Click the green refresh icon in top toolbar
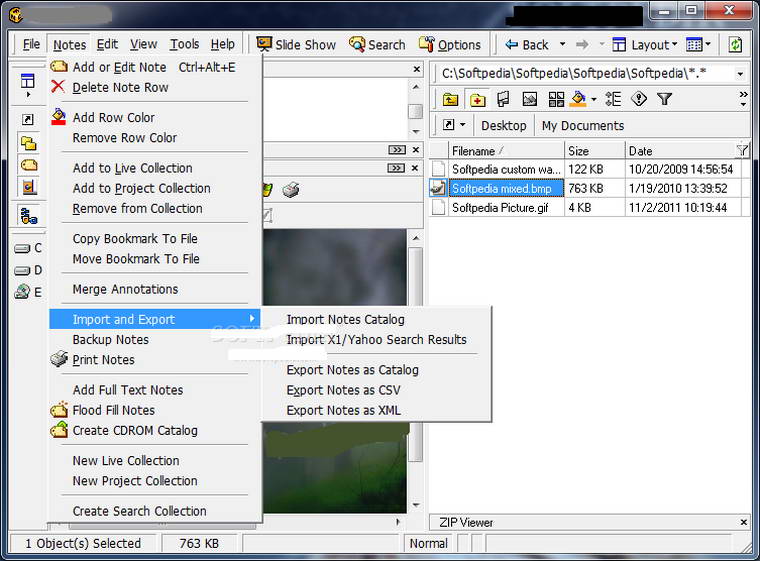This screenshot has width=760, height=561. (735, 45)
